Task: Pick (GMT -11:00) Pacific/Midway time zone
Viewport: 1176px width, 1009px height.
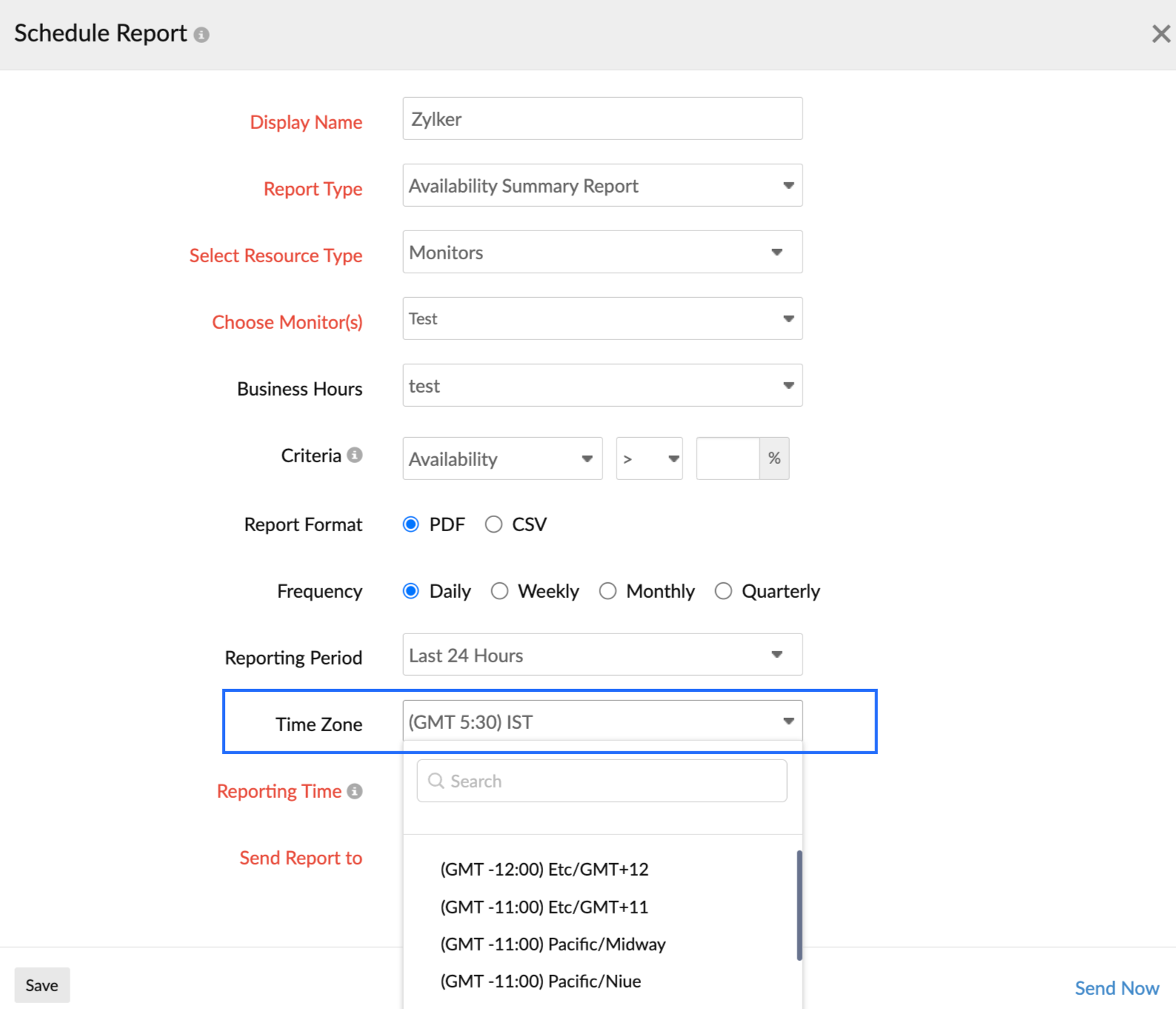Action: 553,944
